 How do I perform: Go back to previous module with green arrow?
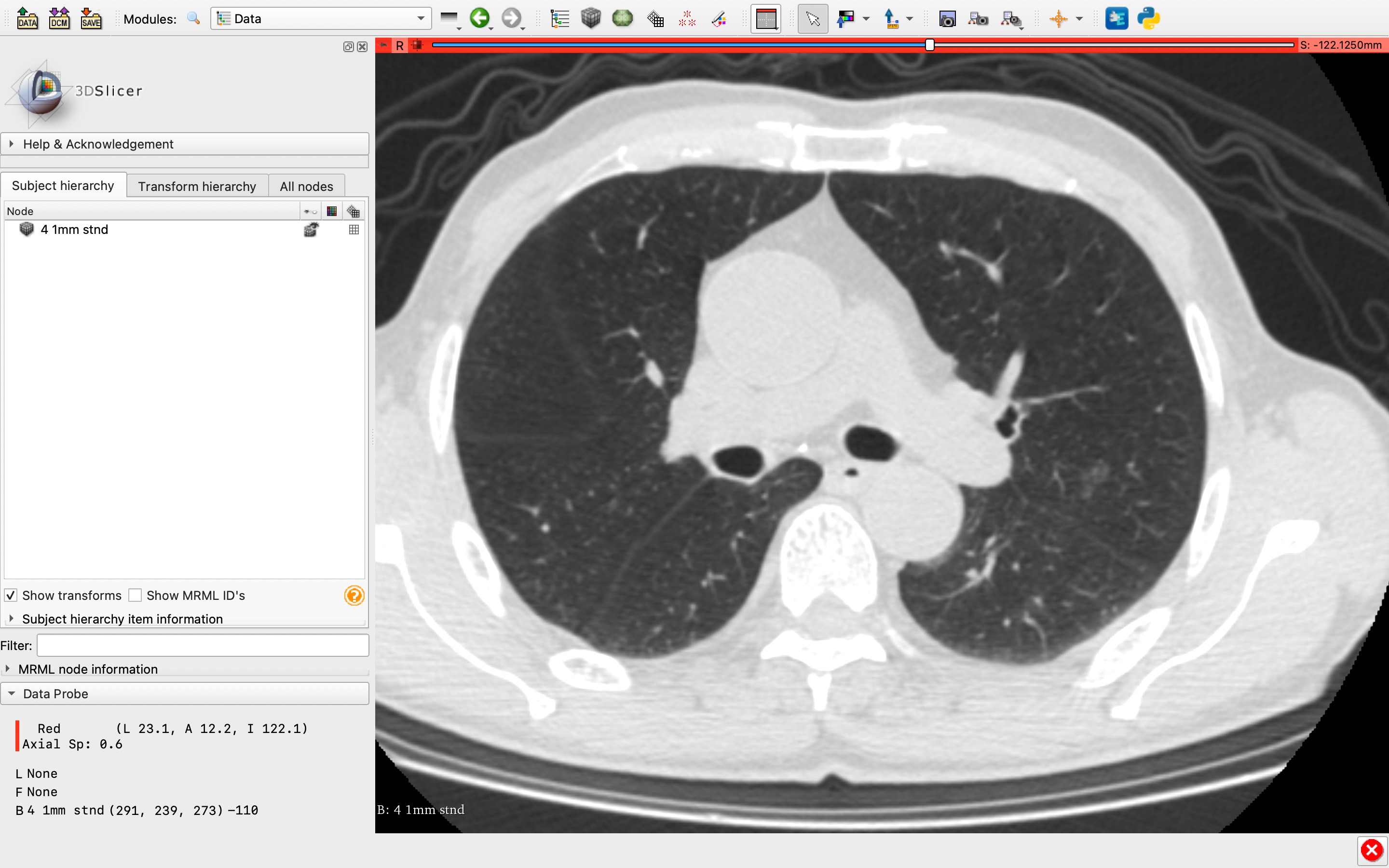(x=480, y=18)
